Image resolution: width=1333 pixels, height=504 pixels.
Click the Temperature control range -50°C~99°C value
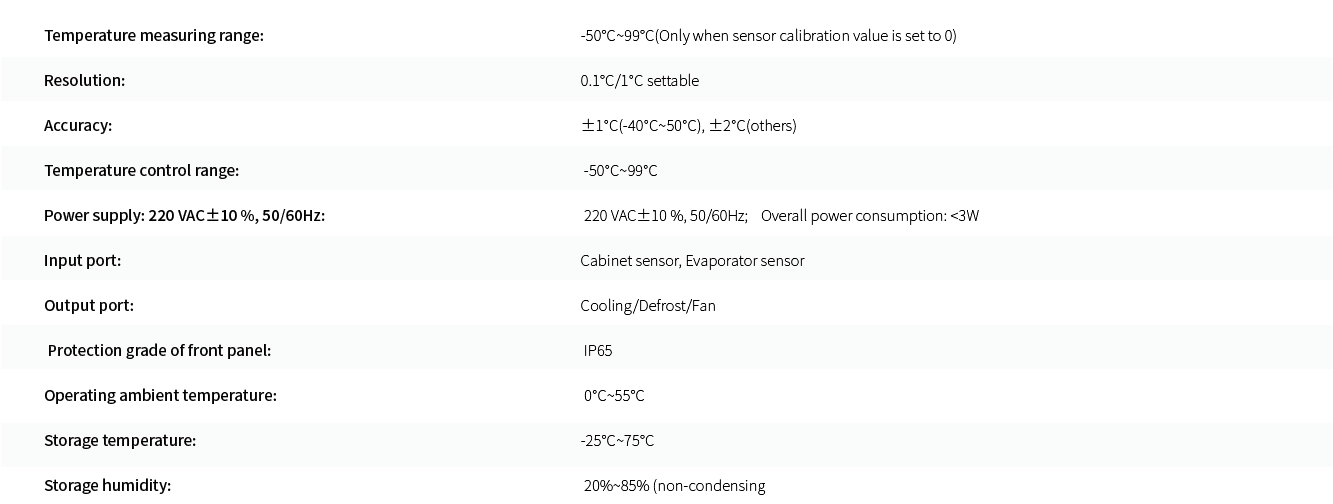pos(621,171)
